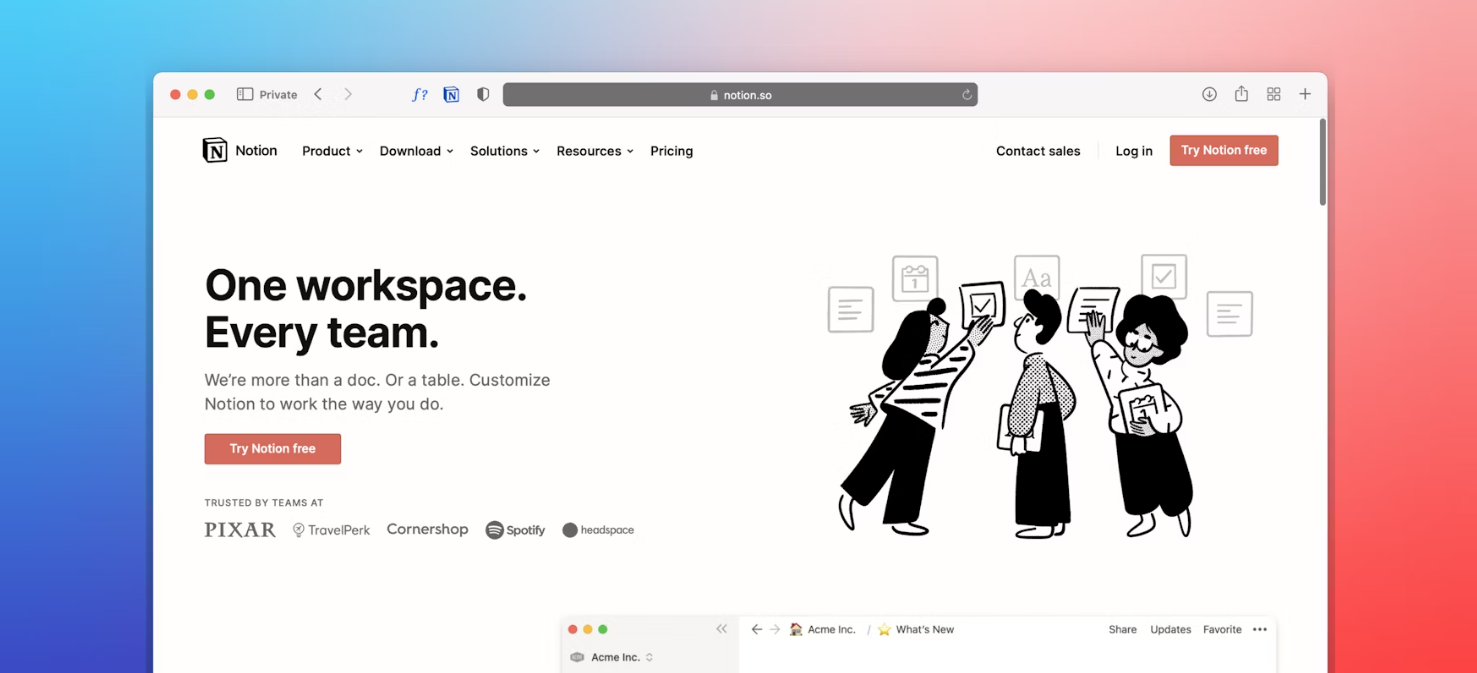Expand the Download dropdown menu
Viewport: 1477px width, 673px height.
pyautogui.click(x=416, y=151)
